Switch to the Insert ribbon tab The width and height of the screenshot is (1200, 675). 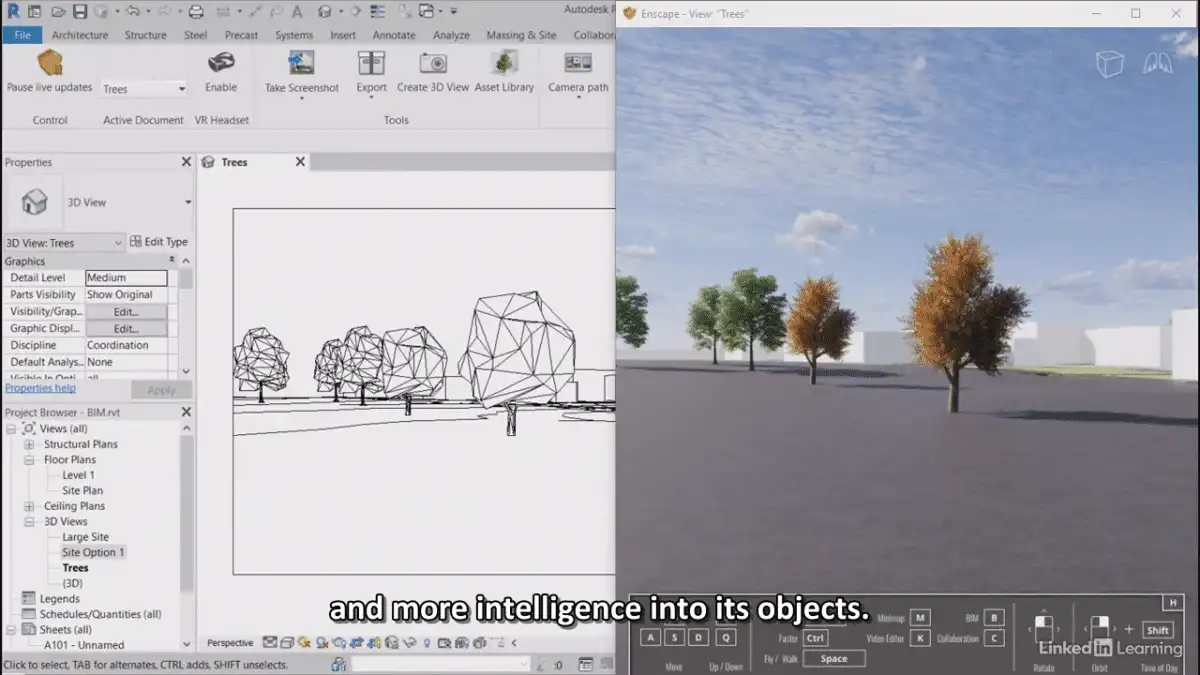[x=343, y=35]
